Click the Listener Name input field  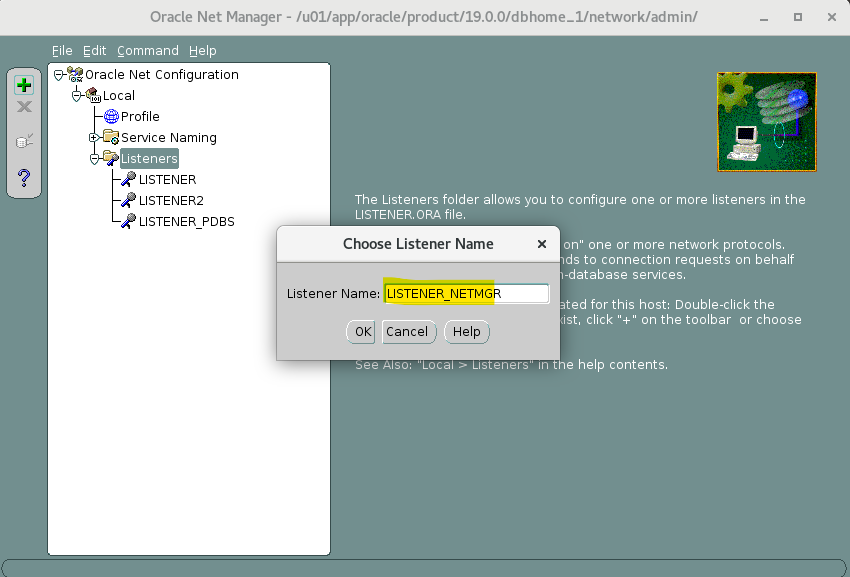click(467, 293)
